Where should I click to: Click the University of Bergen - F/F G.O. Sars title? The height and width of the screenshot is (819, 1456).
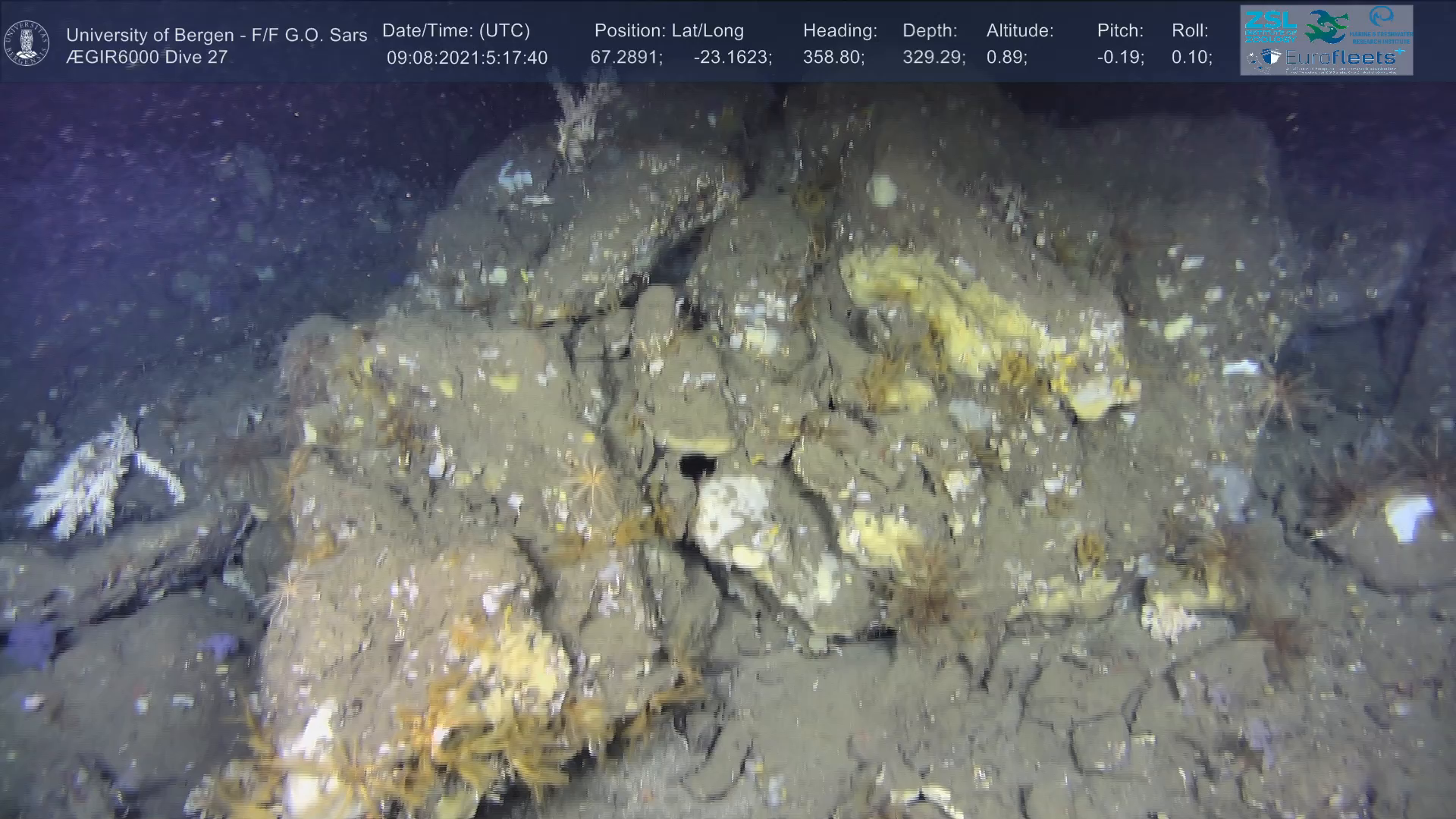(216, 35)
